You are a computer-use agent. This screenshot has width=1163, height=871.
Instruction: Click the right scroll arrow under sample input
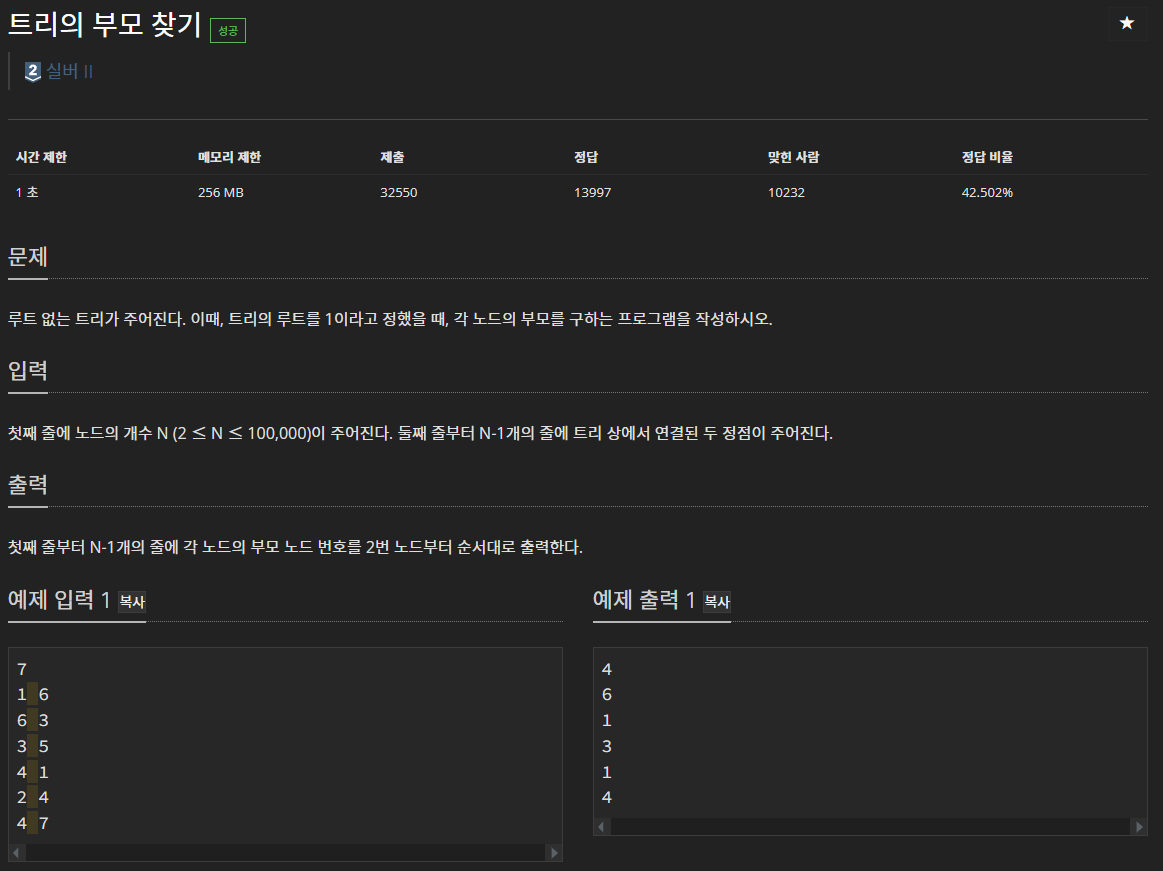coord(555,853)
